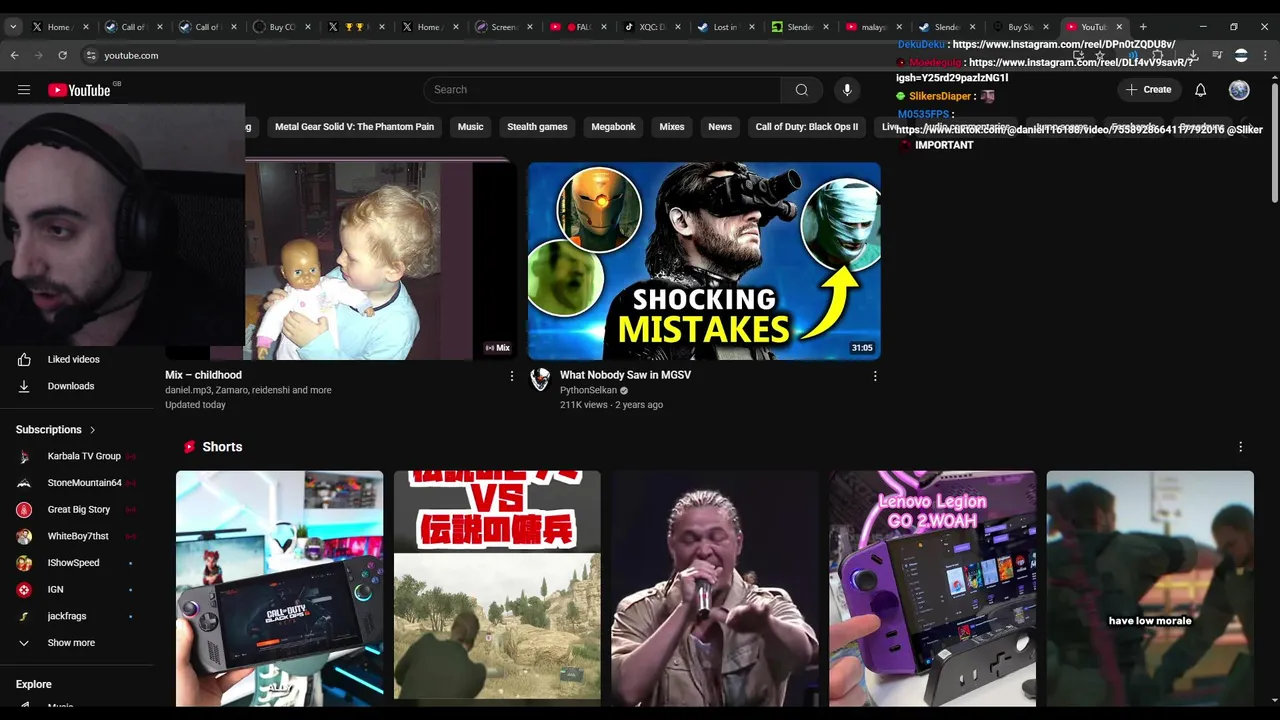
Task: Switch to the XQC browser tab
Action: pyautogui.click(x=650, y=27)
